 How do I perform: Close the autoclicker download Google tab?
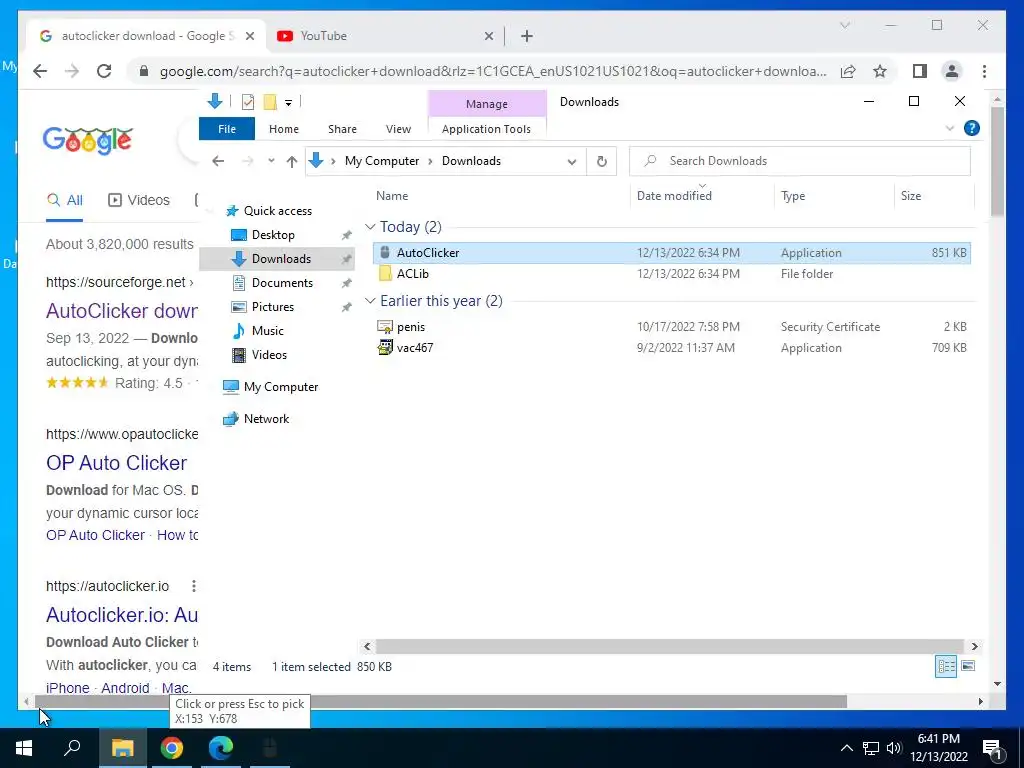point(249,36)
